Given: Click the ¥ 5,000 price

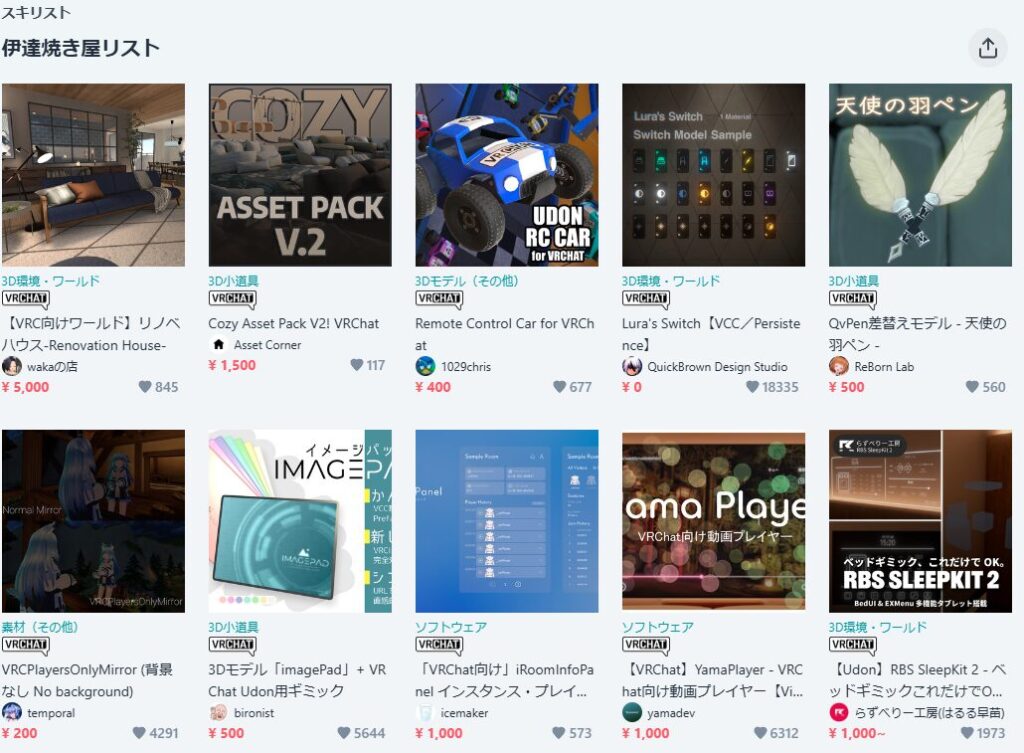Looking at the screenshot, I should 25,387.
